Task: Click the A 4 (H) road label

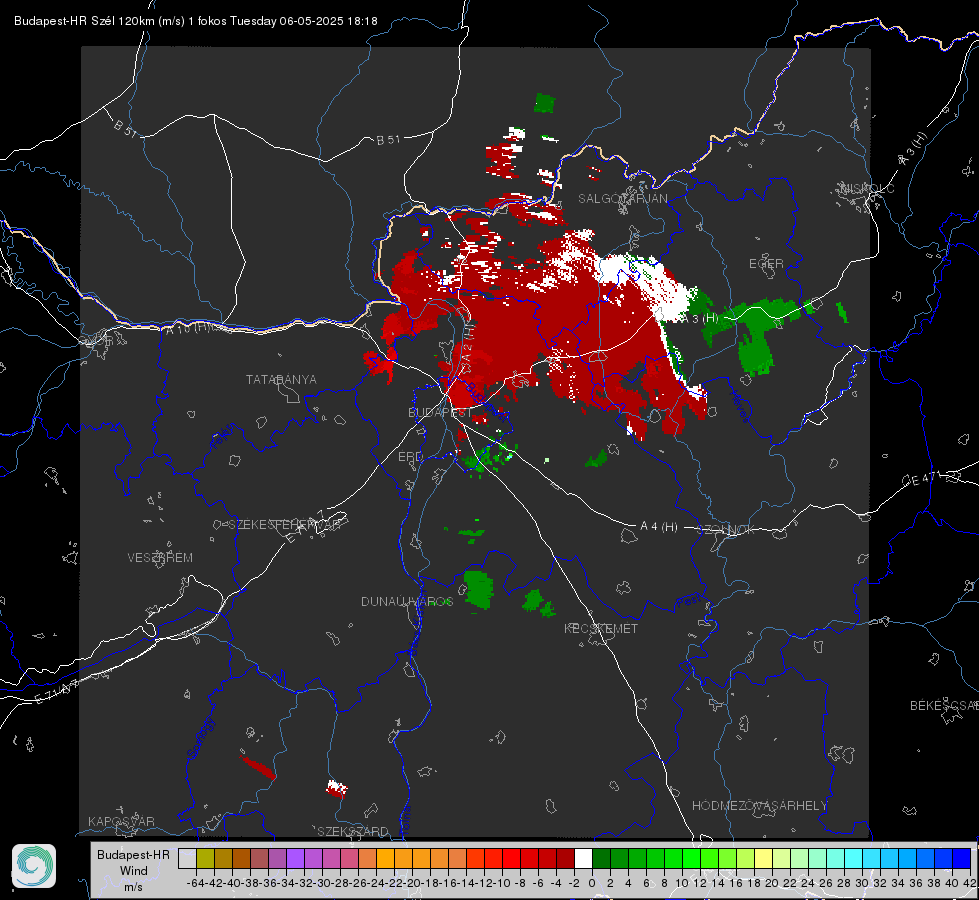Action: point(659,527)
